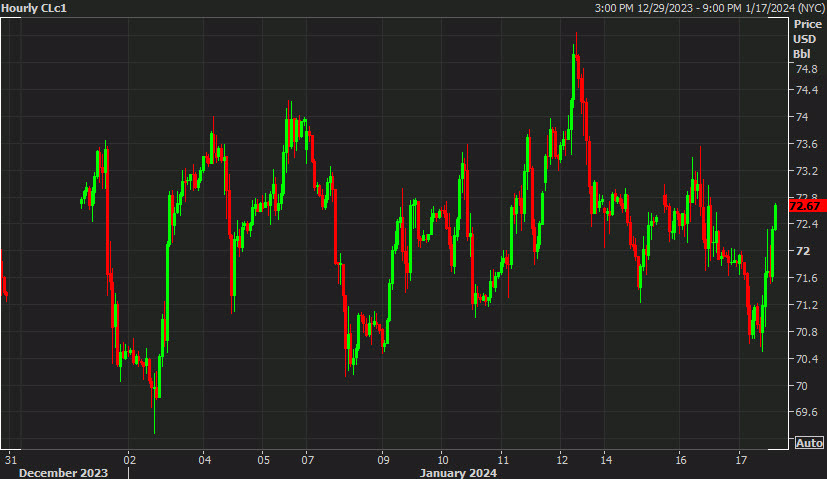Click the 70 price axis label

coord(802,386)
